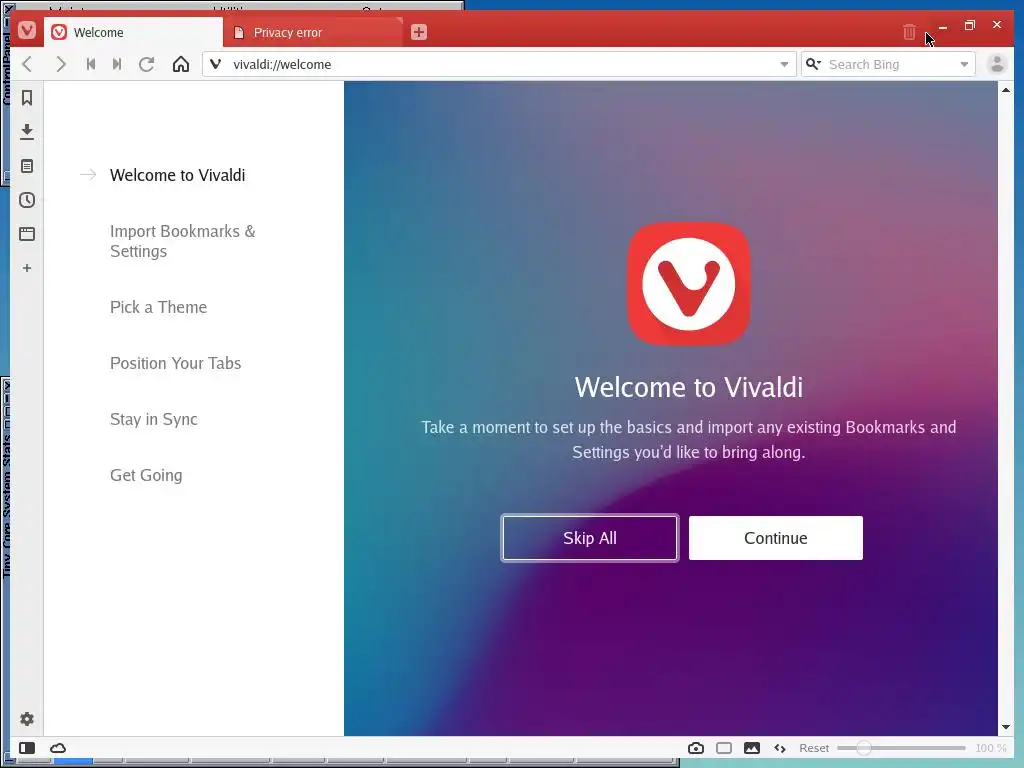Viewport: 1024px width, 768px height.
Task: Capture page with the camera icon
Action: [696, 748]
